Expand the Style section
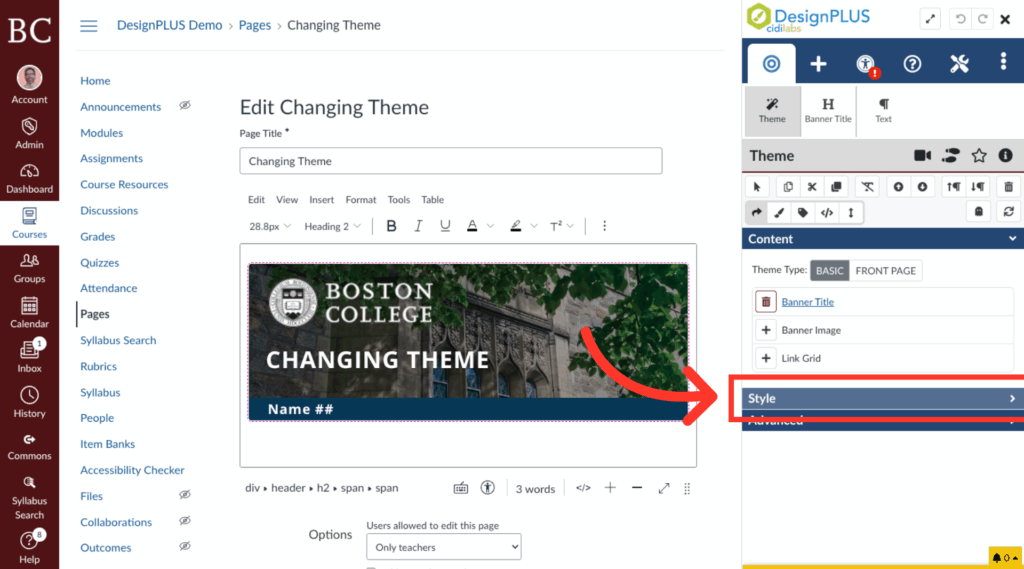This screenshot has height=569, width=1024. 883,398
